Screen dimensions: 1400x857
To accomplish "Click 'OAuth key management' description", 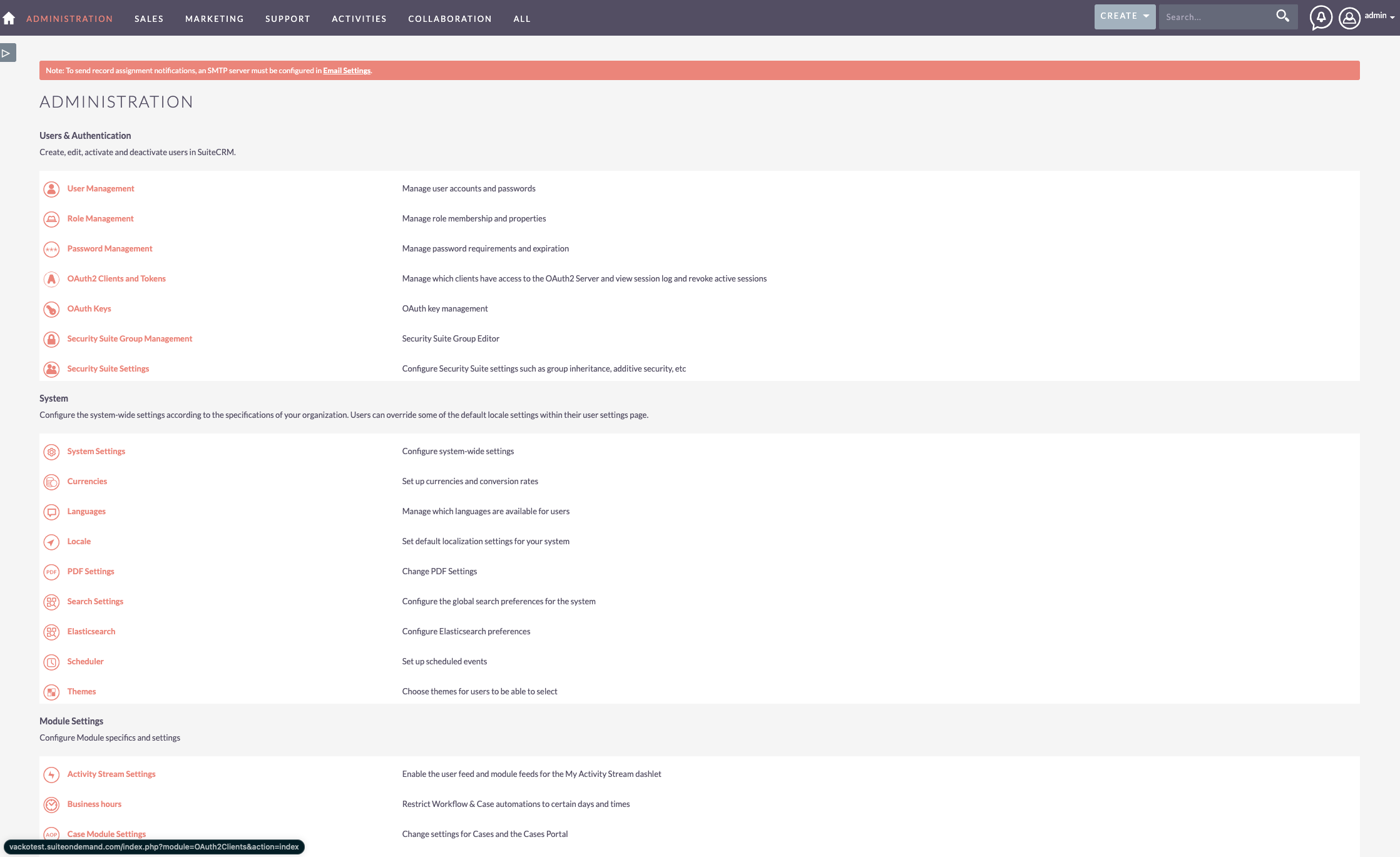I will click(x=445, y=308).
